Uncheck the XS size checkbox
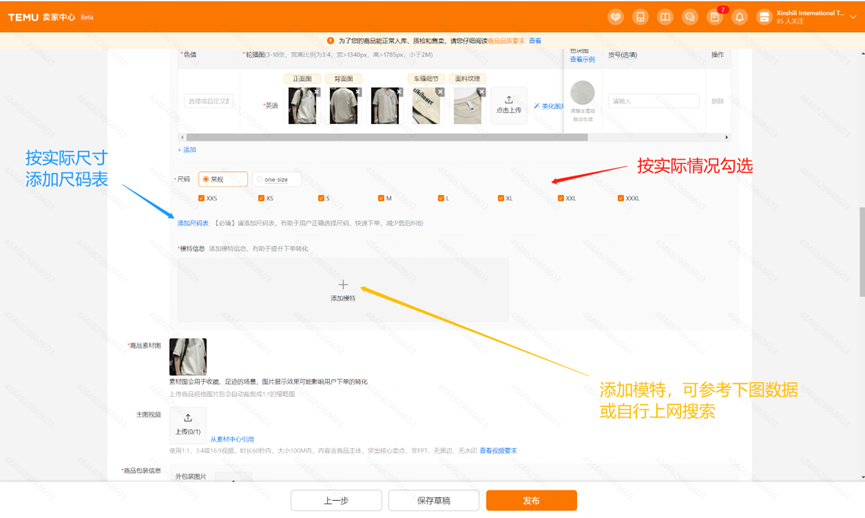Image resolution: width=865 pixels, height=518 pixels. click(261, 198)
